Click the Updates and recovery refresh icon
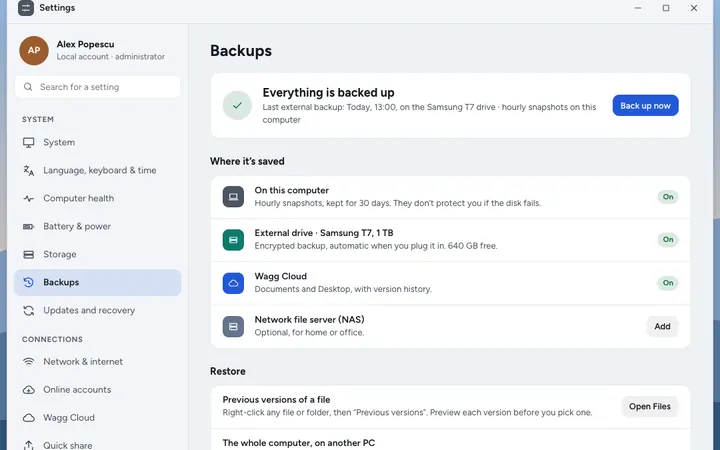Image resolution: width=720 pixels, height=450 pixels. tap(28, 310)
